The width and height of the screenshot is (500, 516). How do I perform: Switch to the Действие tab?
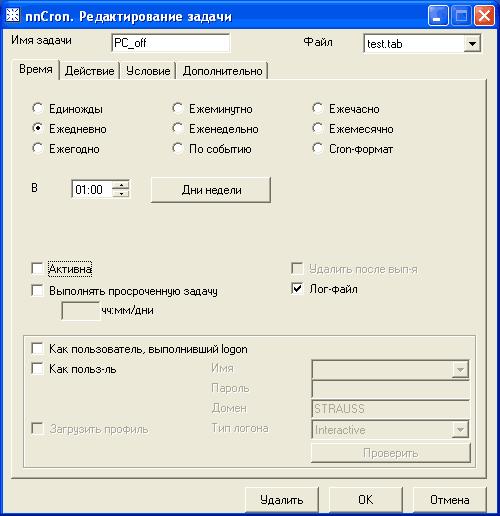pyautogui.click(x=90, y=71)
